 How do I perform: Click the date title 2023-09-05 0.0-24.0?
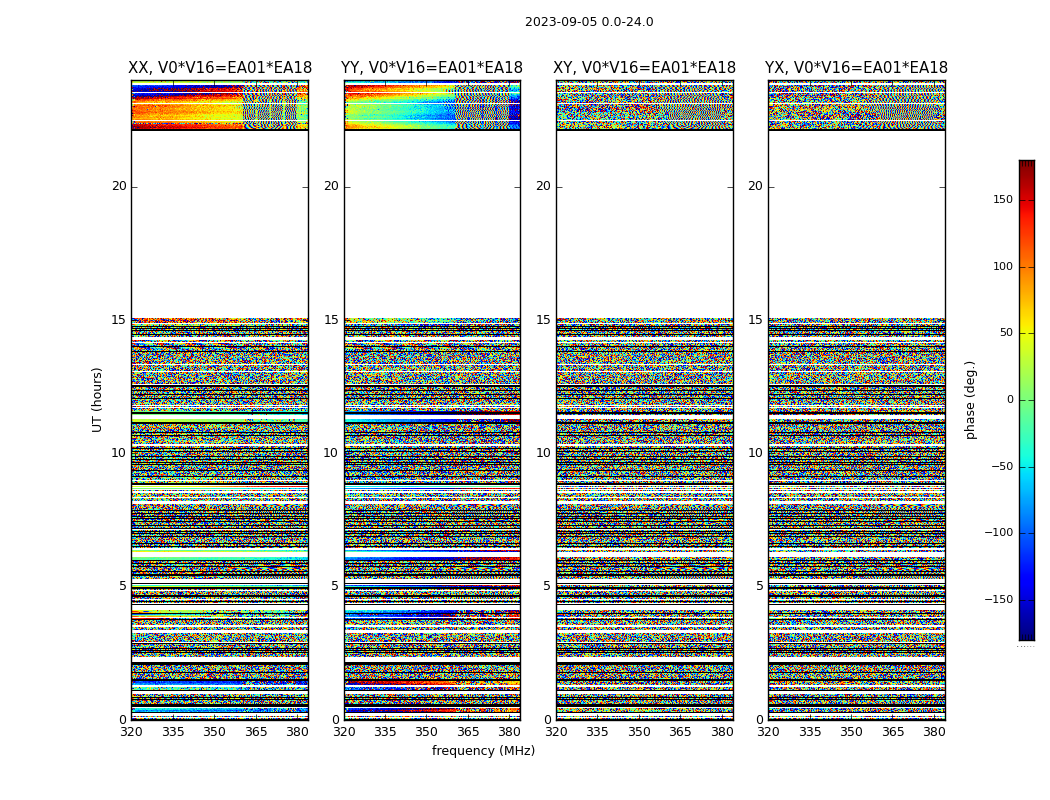[x=589, y=22]
